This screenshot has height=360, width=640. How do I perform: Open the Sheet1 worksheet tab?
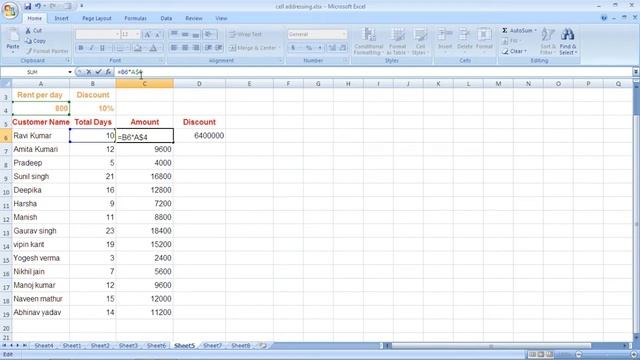tap(72, 346)
